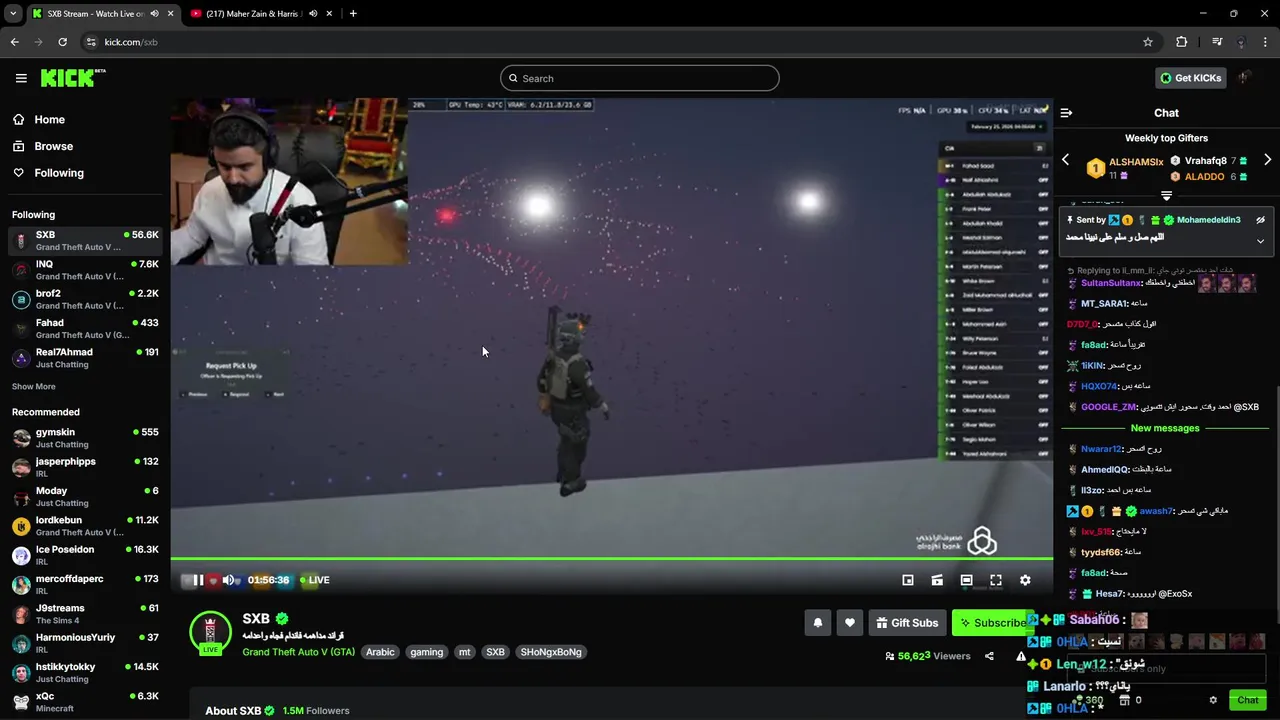Open player settings gear
Viewport: 1280px width, 720px height.
click(1025, 580)
